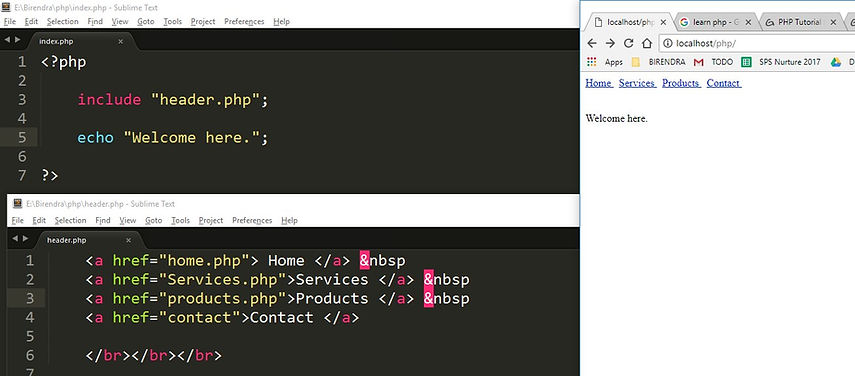Open Preferences menu in header.php window
Viewport: 855px width, 376px height.
tap(252, 221)
